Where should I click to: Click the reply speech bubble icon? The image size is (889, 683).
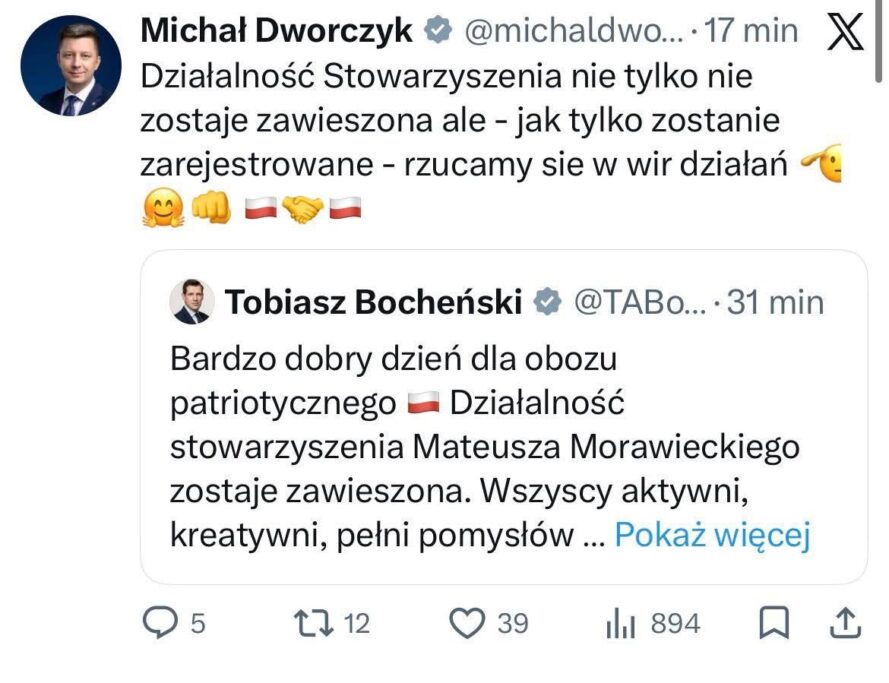[x=159, y=623]
